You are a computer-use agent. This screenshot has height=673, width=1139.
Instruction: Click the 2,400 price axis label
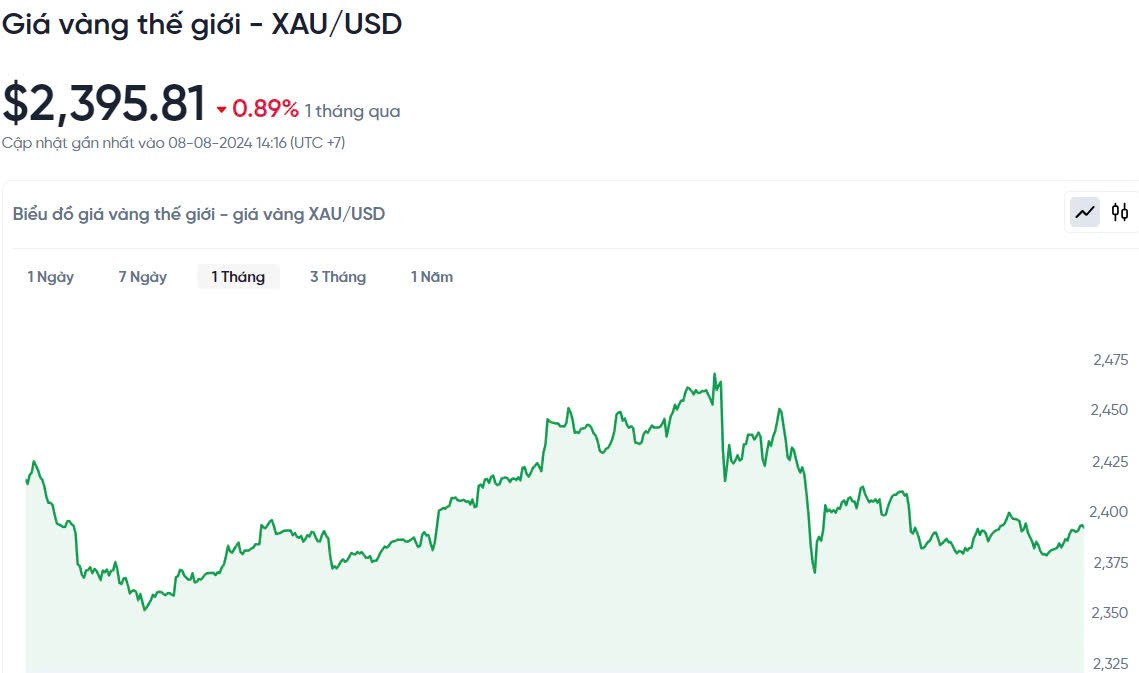[1110, 512]
